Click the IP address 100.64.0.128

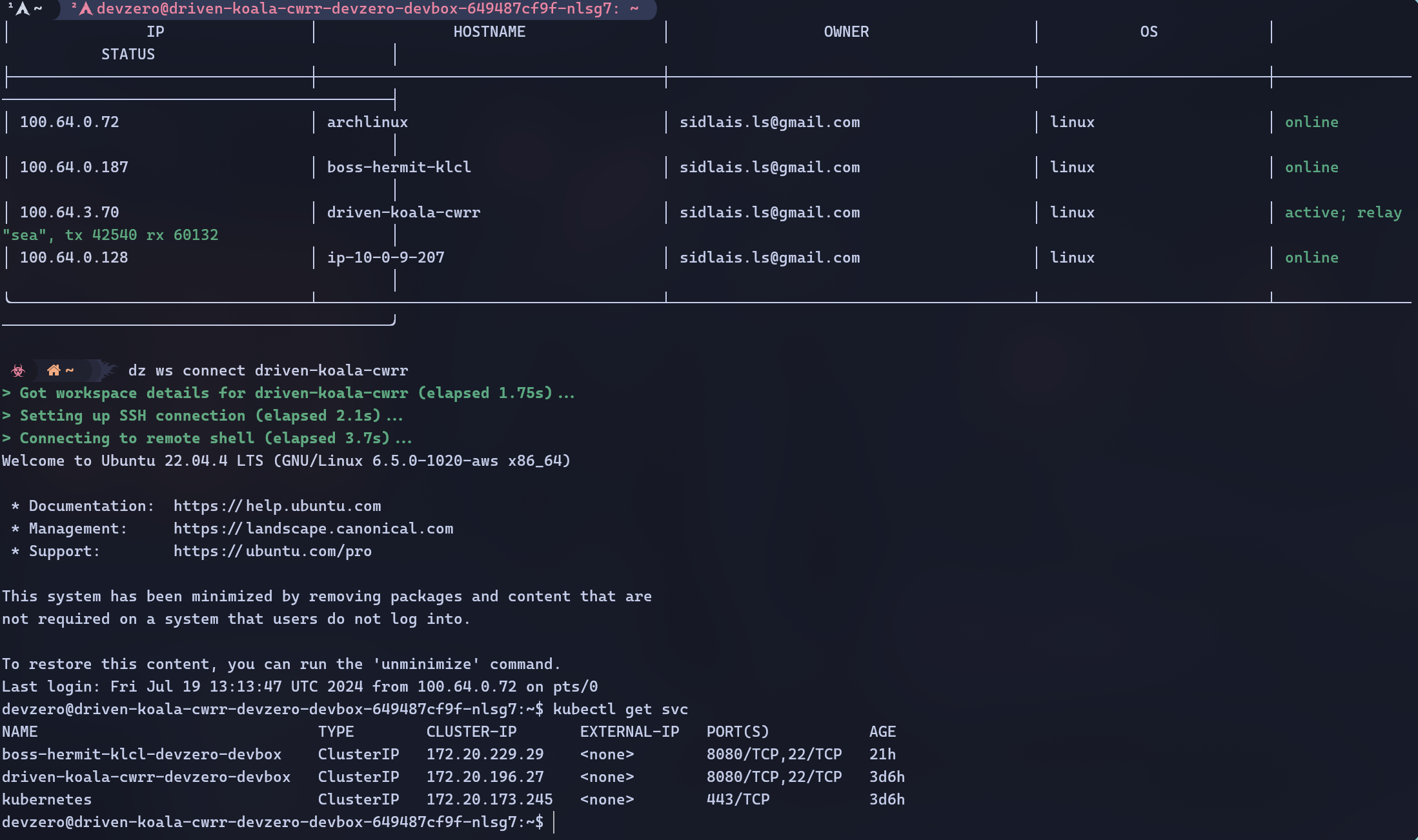[74, 257]
